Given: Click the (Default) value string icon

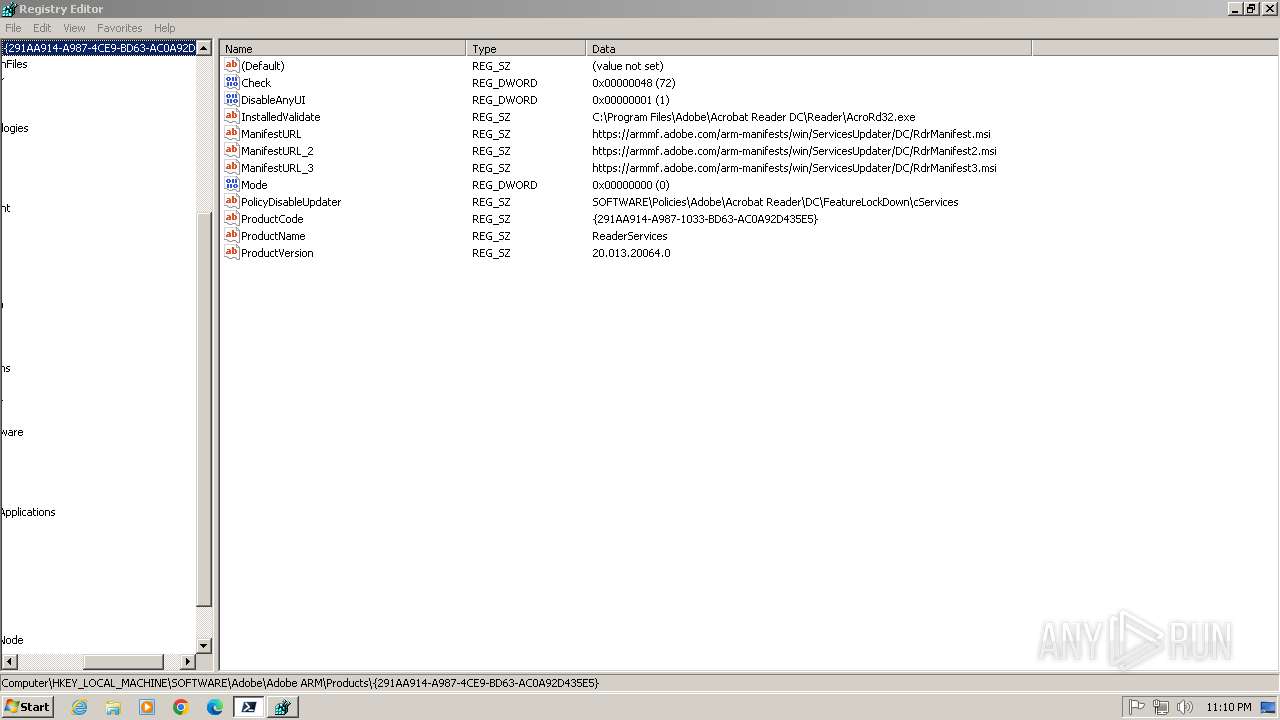Looking at the screenshot, I should 232,66.
